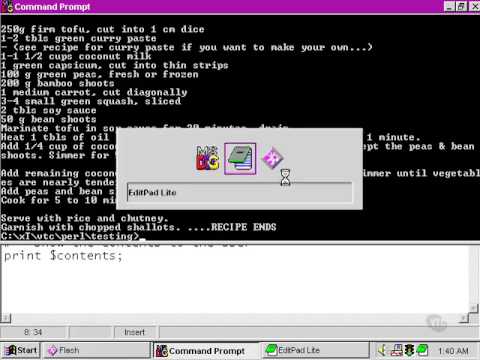Click the 'EditPad Lite' label in task switcher
Image resolution: width=480 pixels, height=360 pixels.
[152, 193]
